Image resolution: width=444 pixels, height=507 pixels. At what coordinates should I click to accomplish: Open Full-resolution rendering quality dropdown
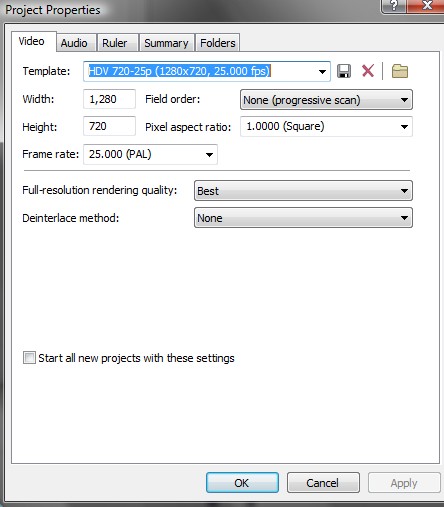click(303, 191)
